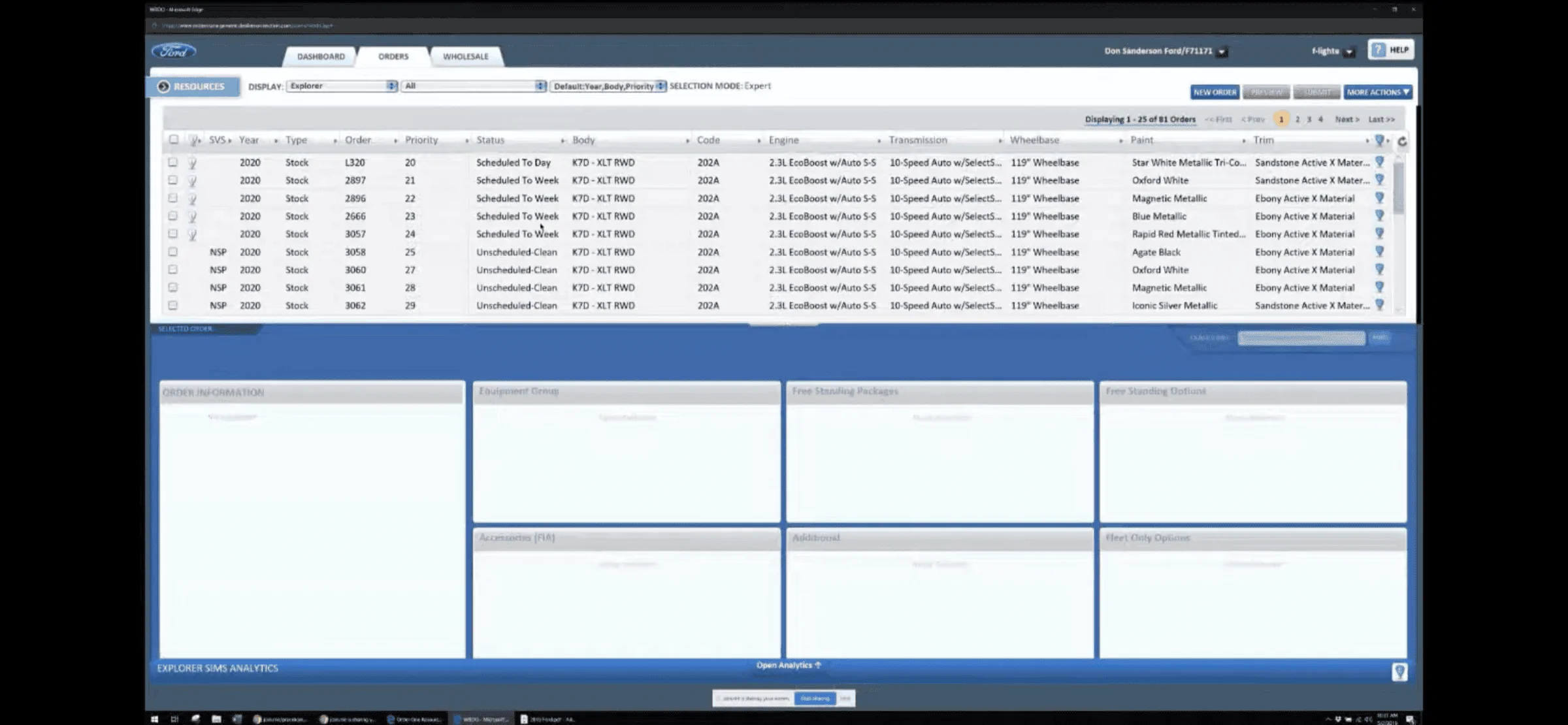Viewport: 1568px width, 725px height.
Task: Sort by the Order column header
Action: point(358,140)
